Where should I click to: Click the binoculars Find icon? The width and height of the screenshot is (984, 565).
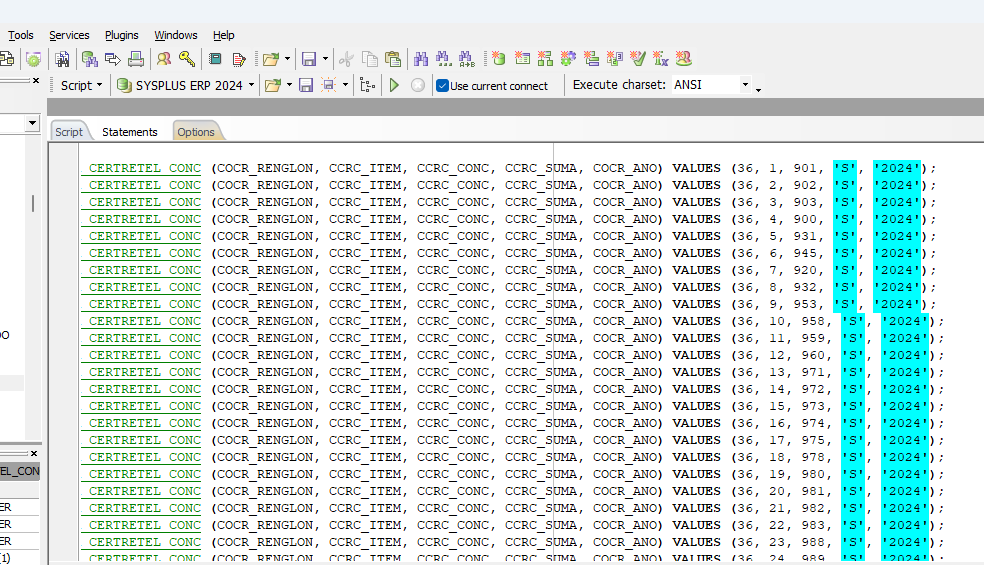(x=420, y=59)
